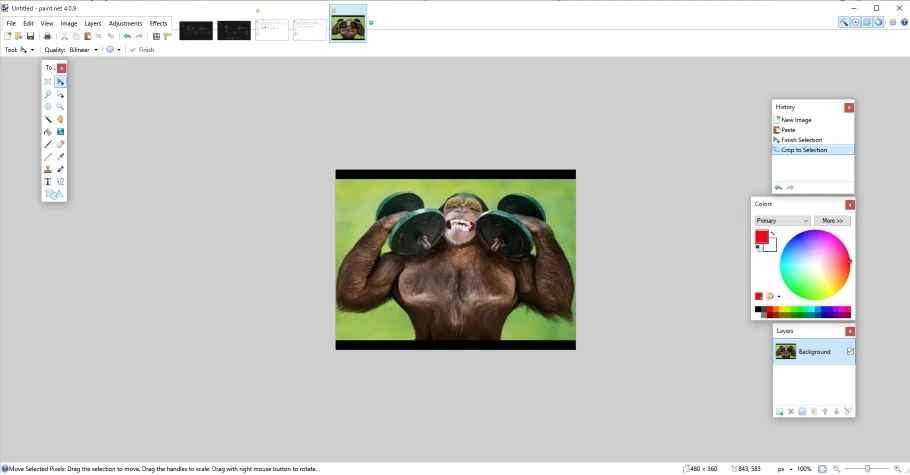Select the Shapes tool
The width and height of the screenshot is (910, 475).
coord(54,195)
